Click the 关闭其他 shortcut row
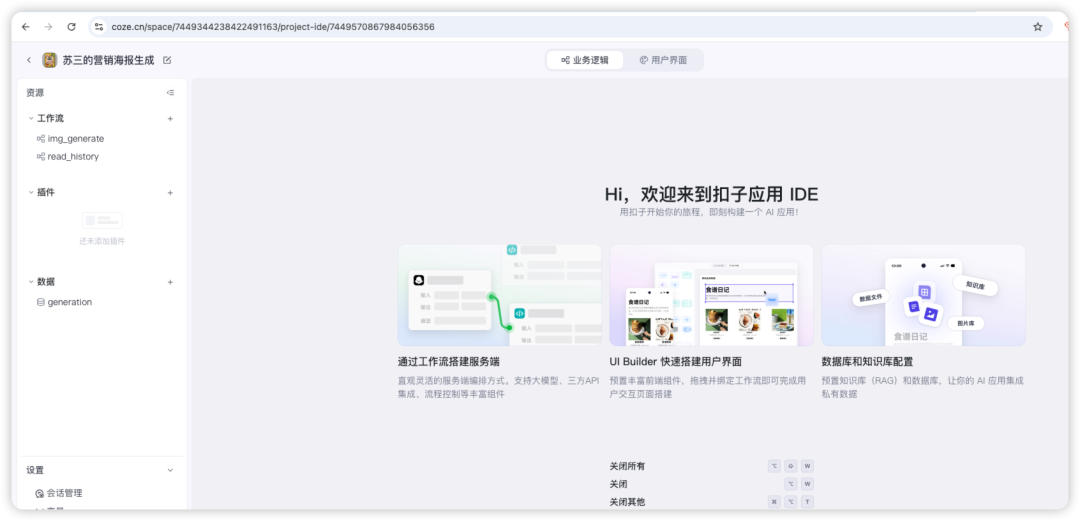Image resolution: width=1080 pixels, height=521 pixels. (x=712, y=502)
